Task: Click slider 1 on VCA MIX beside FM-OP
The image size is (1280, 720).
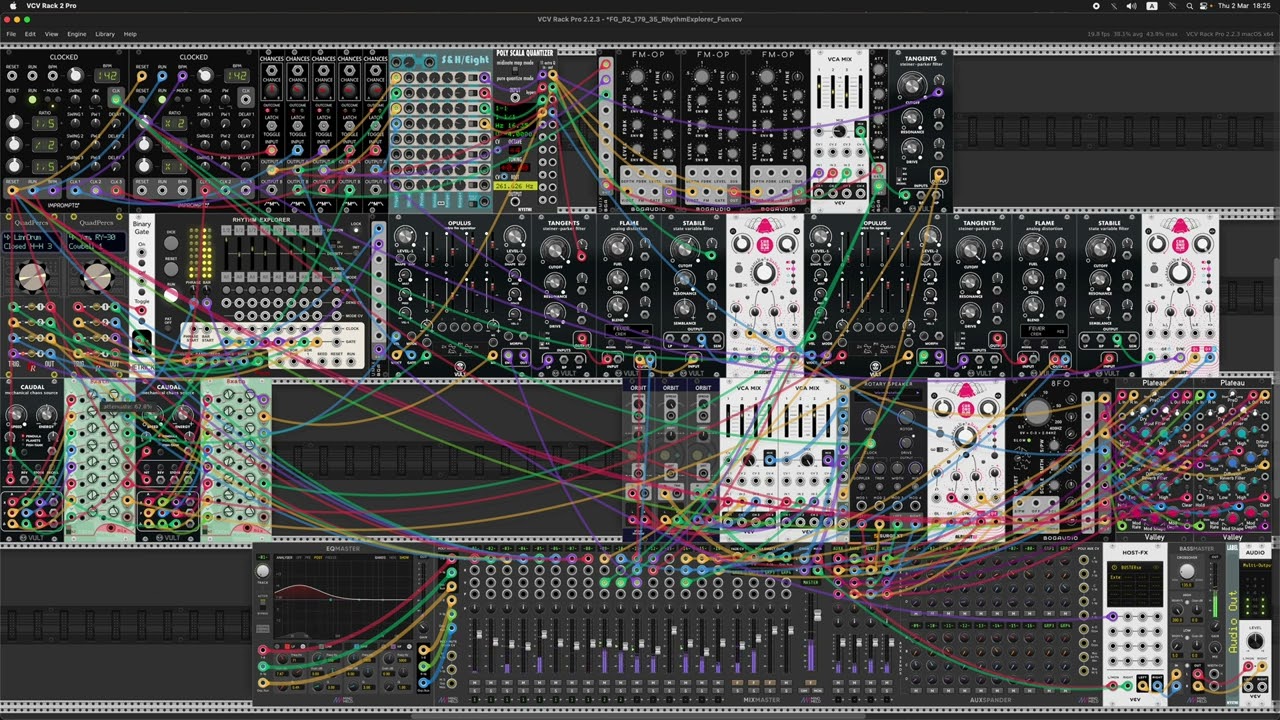Action: [x=821, y=92]
